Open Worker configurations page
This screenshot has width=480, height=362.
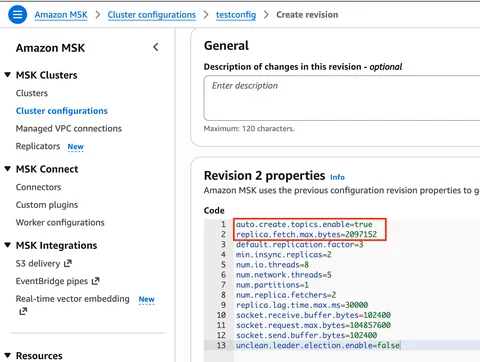tap(60, 222)
